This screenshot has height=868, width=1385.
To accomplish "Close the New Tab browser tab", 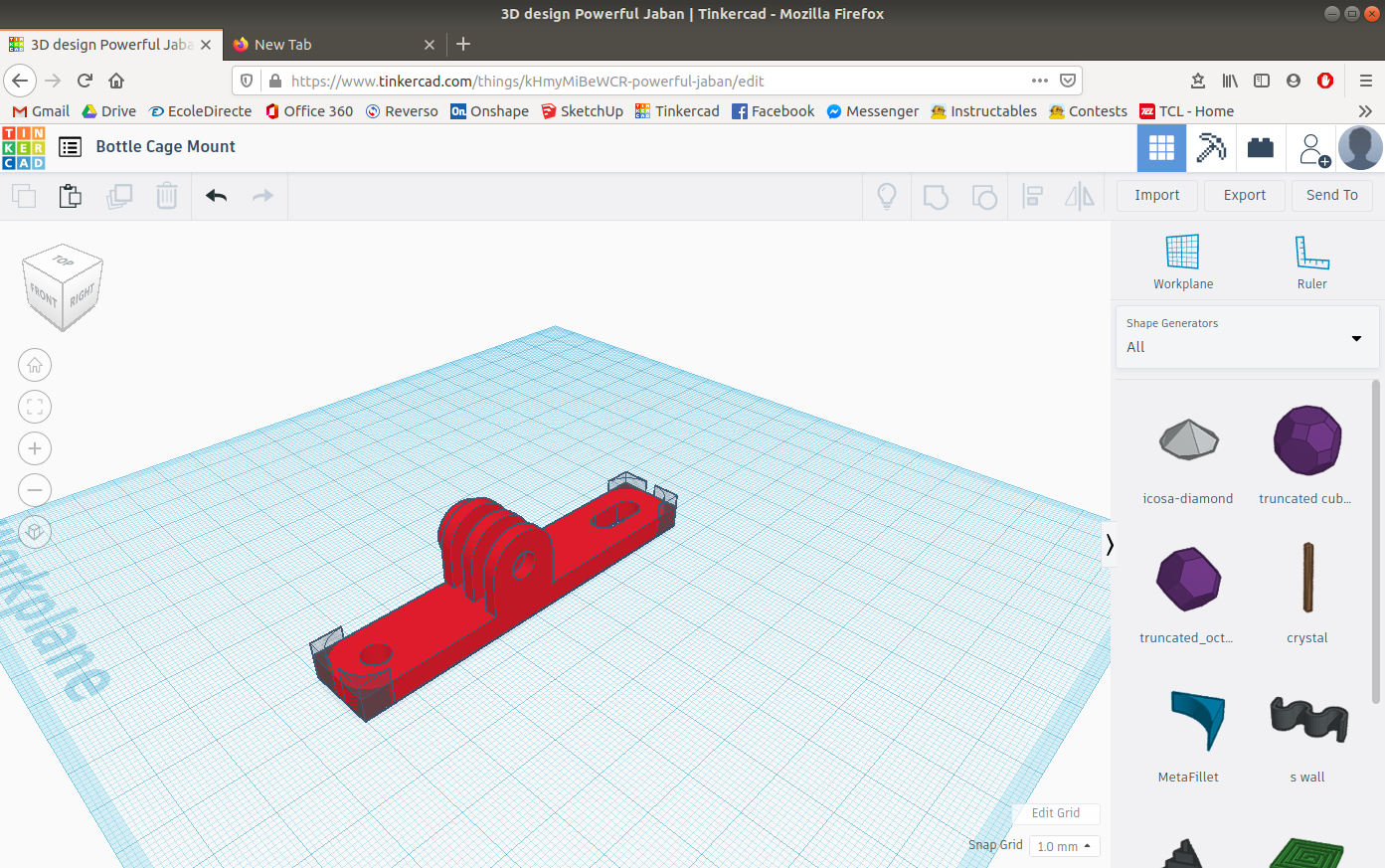I will 430,45.
